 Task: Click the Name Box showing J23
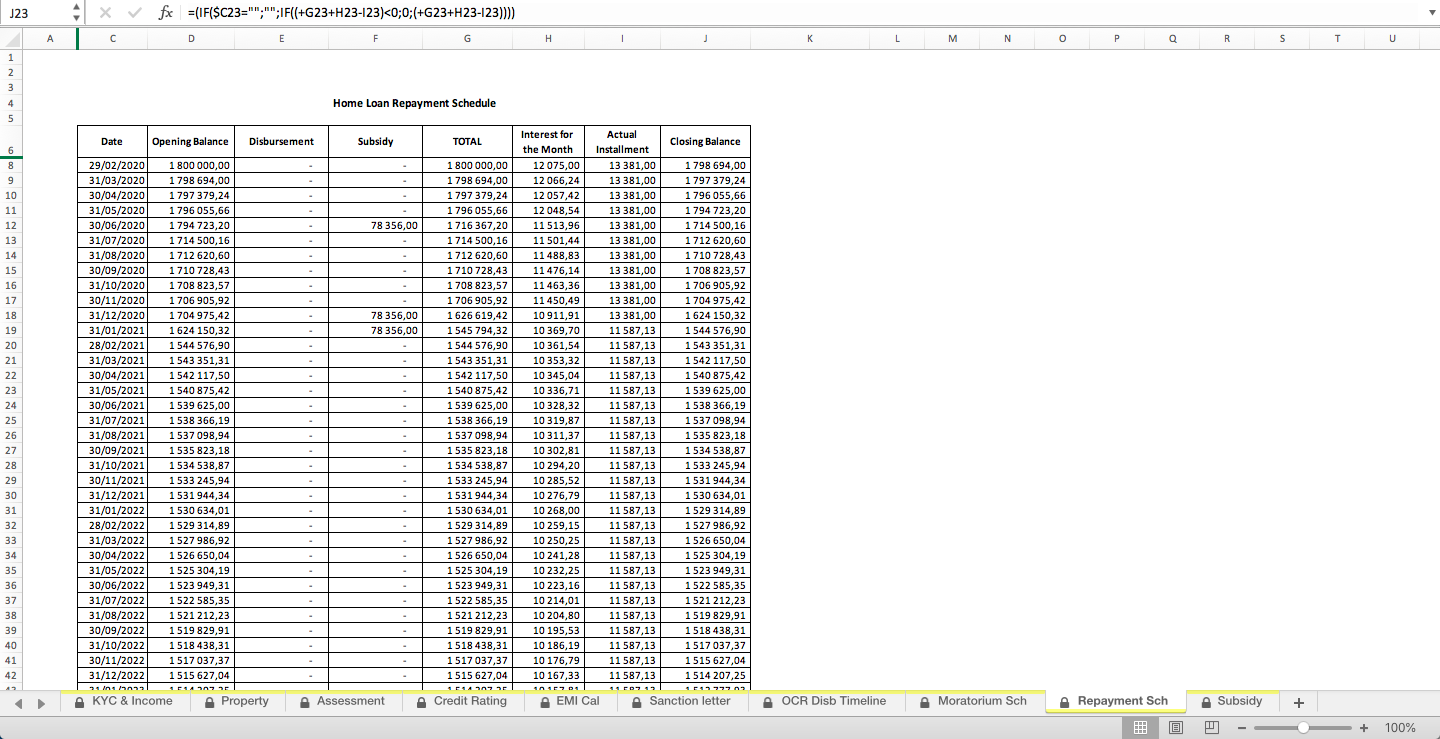point(38,13)
